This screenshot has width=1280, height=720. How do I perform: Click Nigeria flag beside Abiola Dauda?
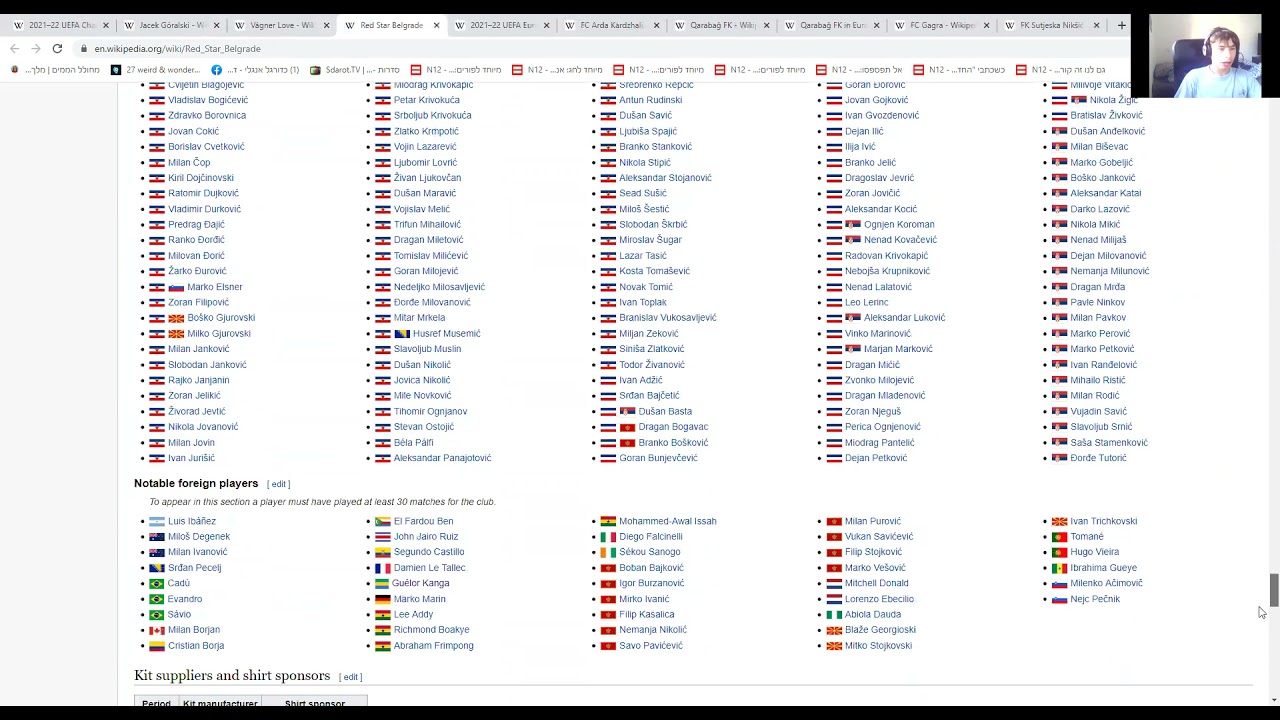[833, 614]
